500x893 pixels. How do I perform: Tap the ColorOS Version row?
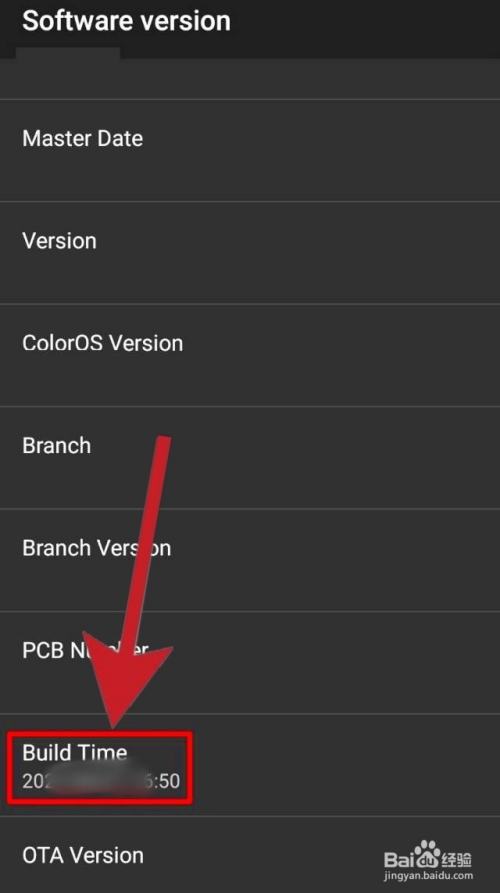point(250,355)
